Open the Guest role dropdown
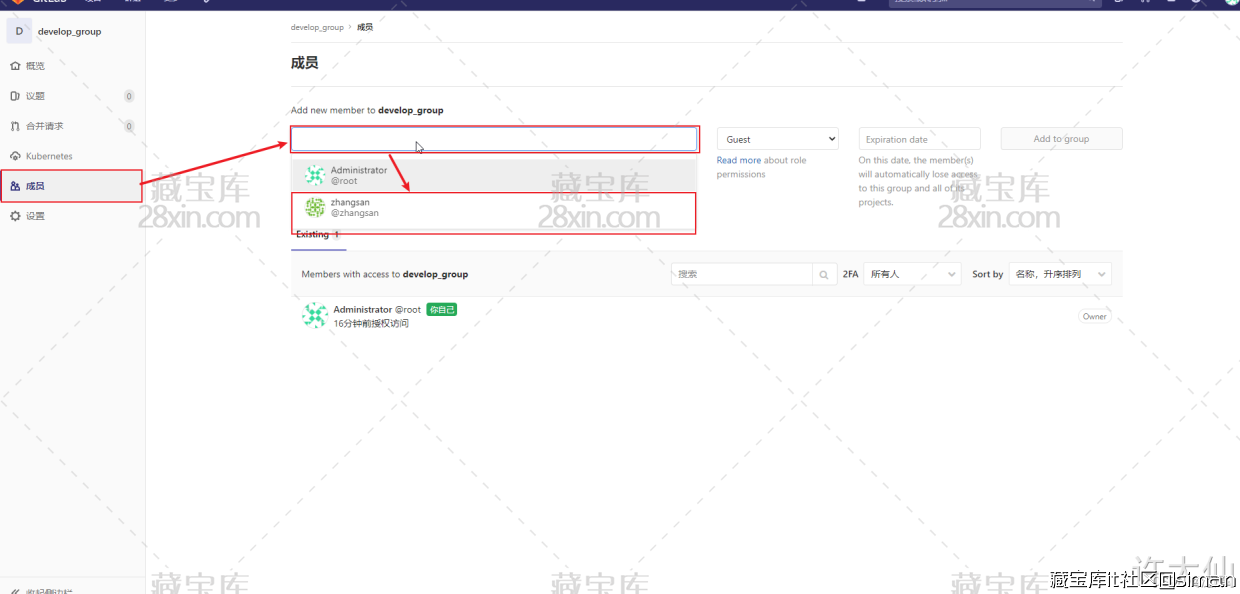The image size is (1240, 594). pyautogui.click(x=777, y=139)
